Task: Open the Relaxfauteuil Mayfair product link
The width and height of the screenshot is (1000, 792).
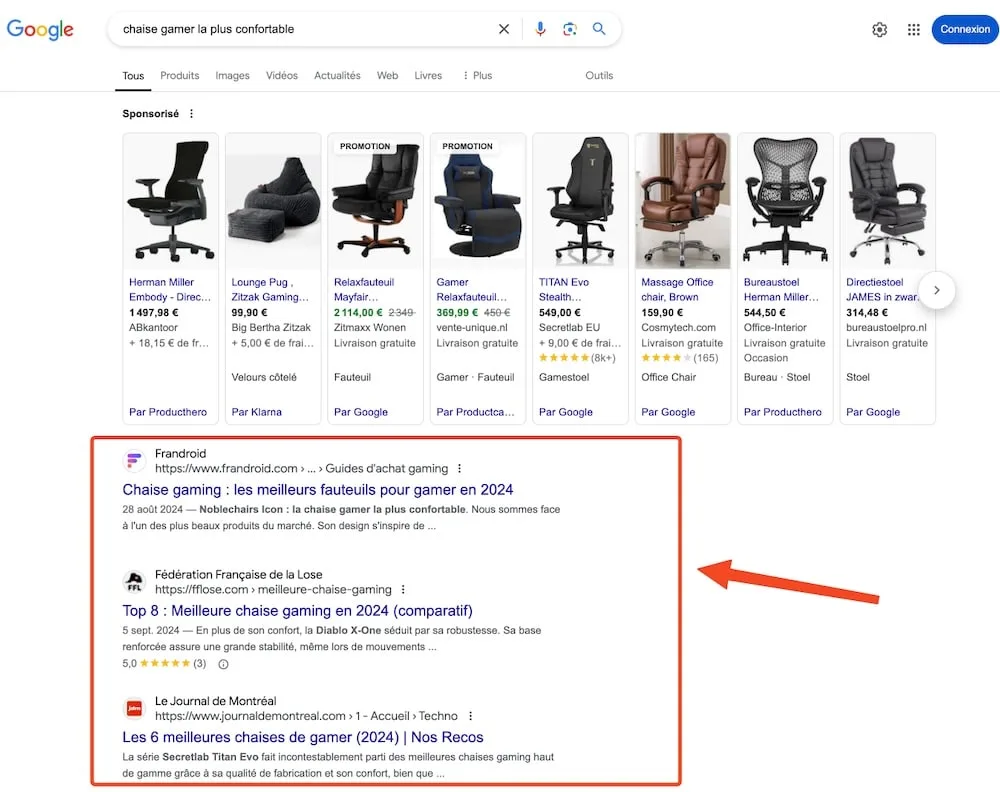Action: (x=364, y=290)
